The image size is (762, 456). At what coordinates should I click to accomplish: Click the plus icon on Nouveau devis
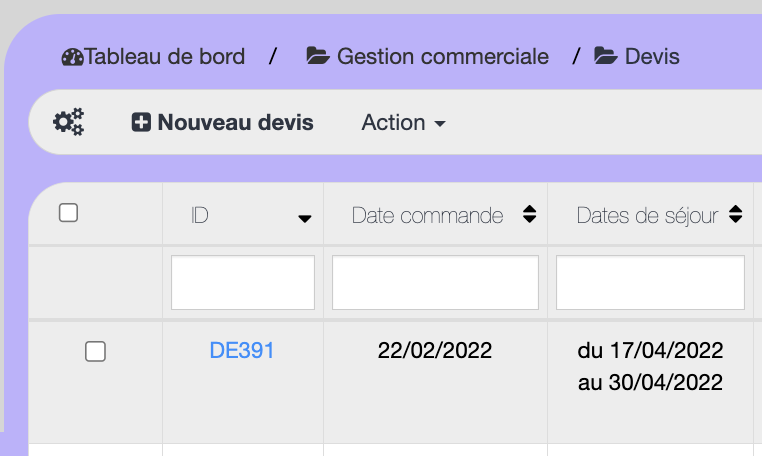[x=142, y=123]
